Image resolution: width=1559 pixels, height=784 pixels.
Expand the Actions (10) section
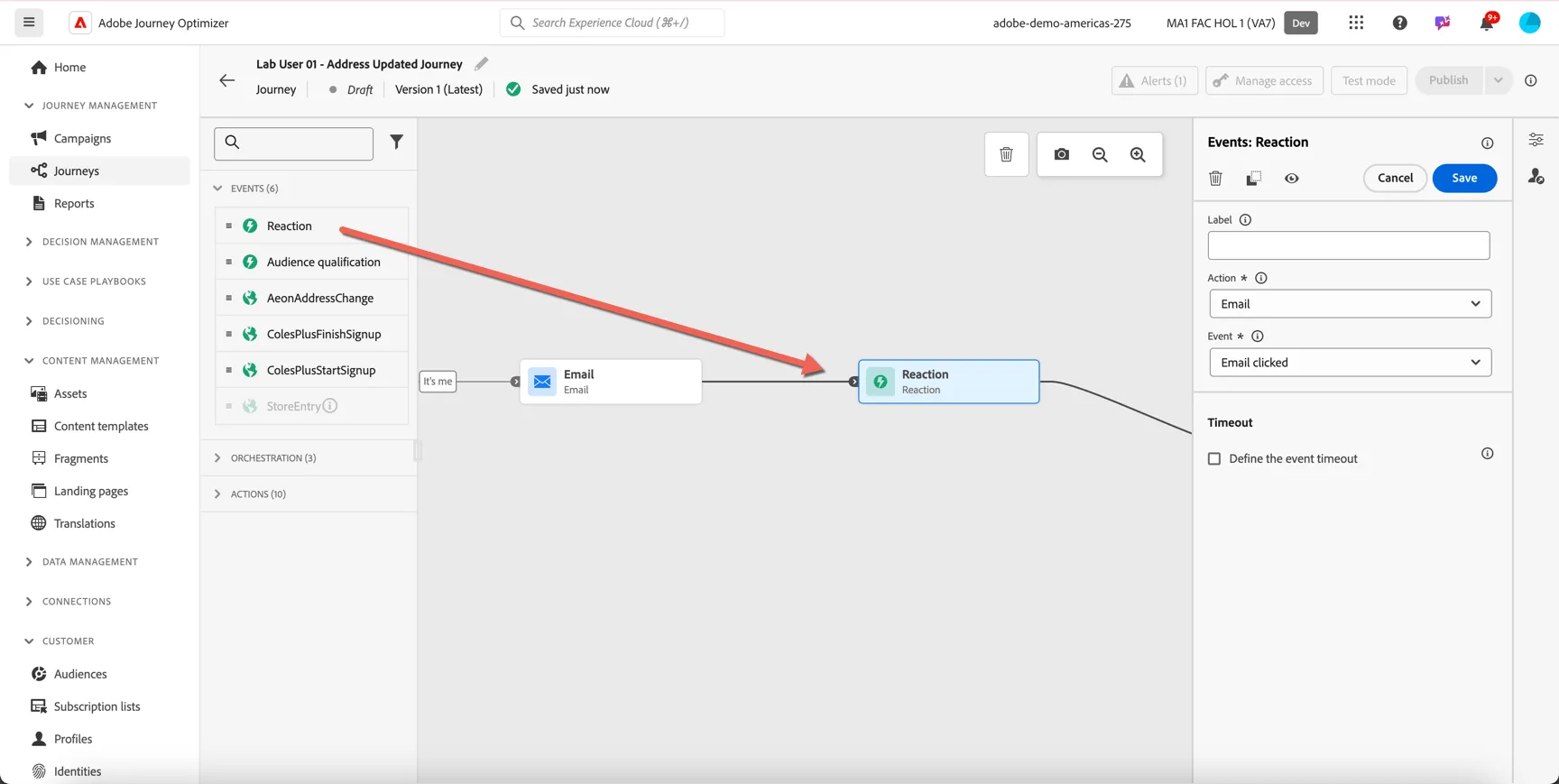[217, 493]
